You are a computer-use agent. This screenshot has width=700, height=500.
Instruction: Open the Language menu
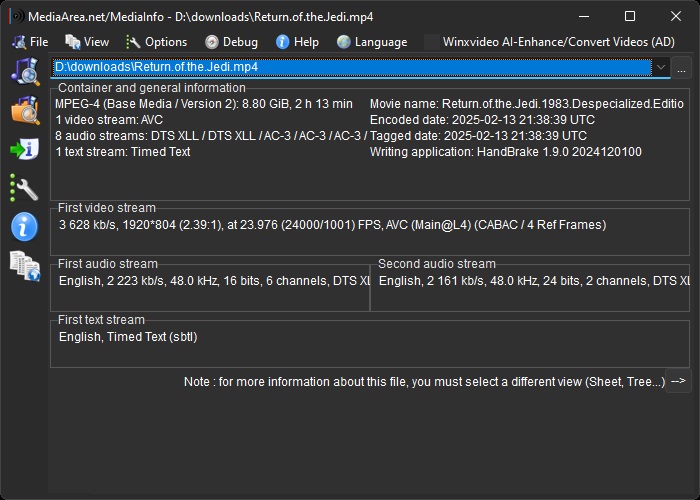click(372, 42)
